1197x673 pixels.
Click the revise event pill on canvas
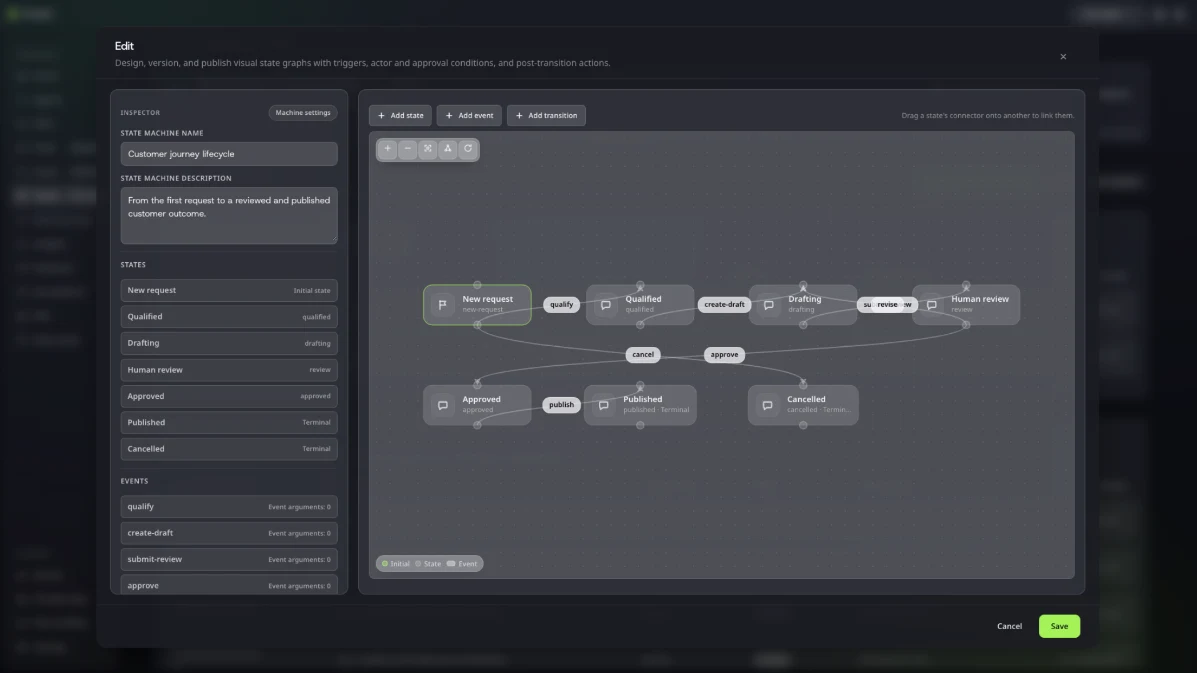887,304
